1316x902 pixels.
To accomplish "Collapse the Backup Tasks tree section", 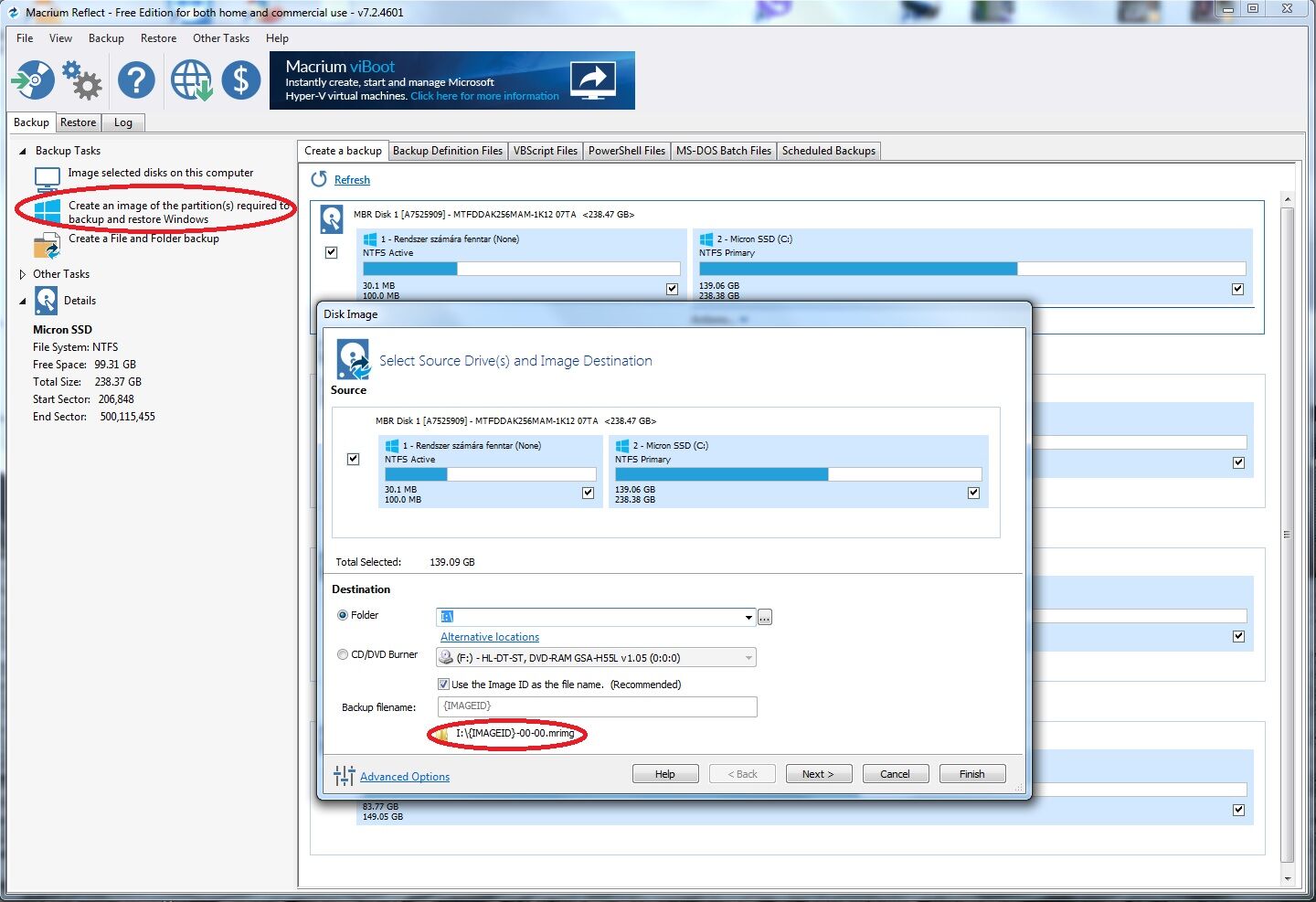I will click(x=23, y=151).
